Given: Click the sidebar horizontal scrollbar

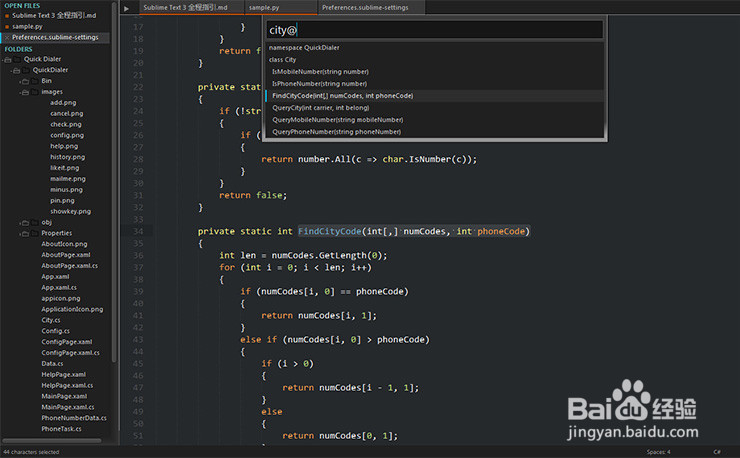Looking at the screenshot, I should point(52,441).
